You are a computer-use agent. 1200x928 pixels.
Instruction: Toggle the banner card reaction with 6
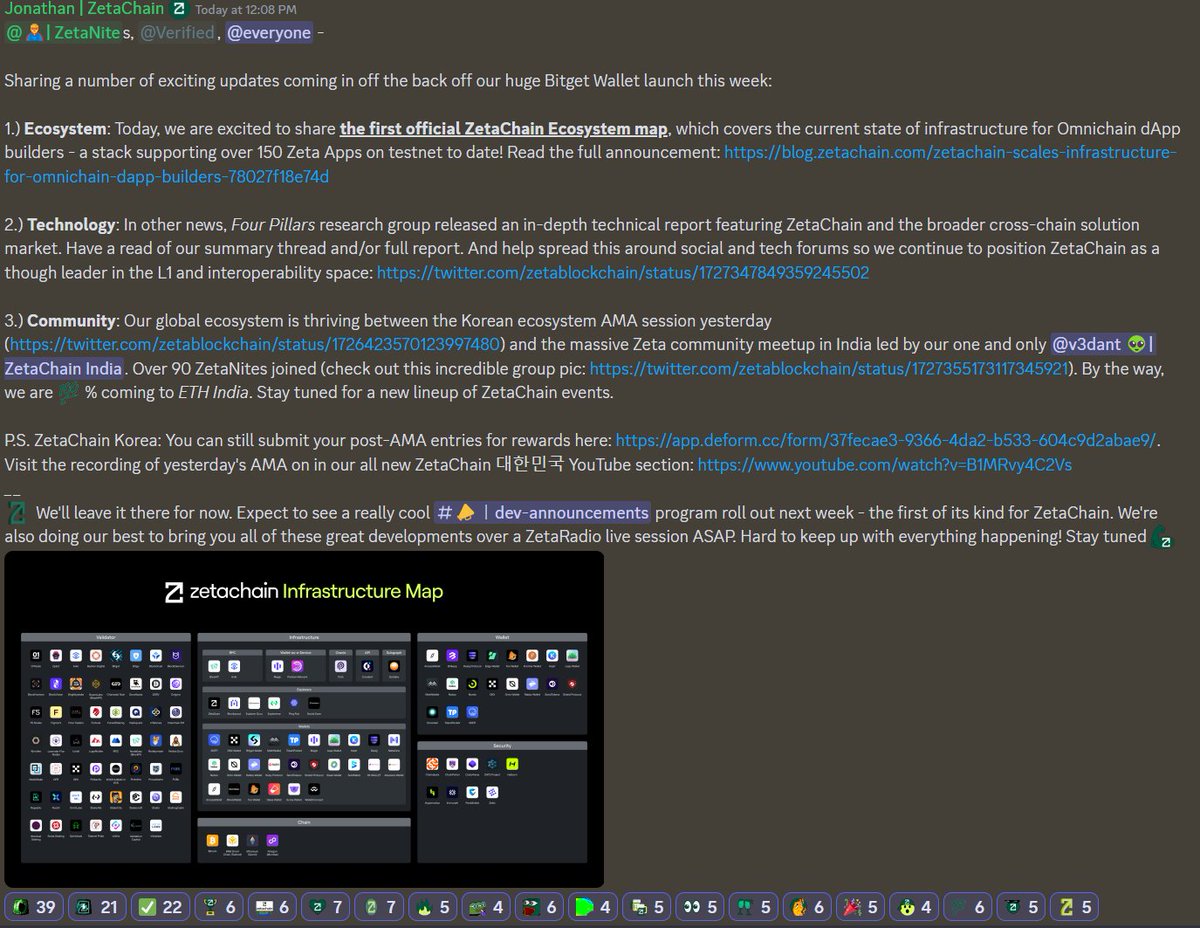(x=273, y=907)
